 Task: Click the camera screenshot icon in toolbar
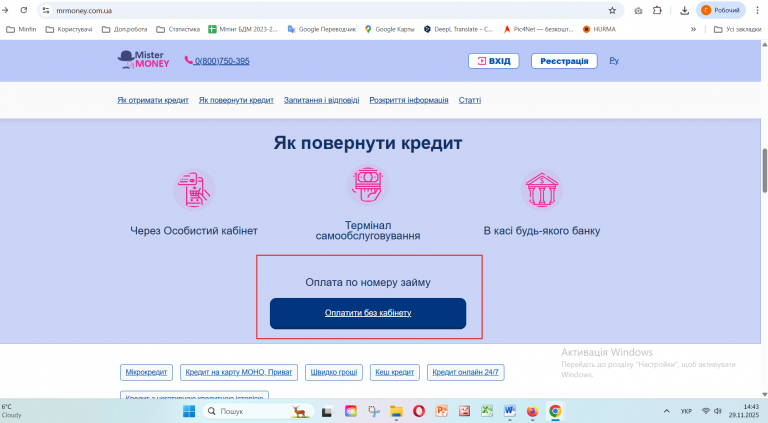tap(638, 10)
